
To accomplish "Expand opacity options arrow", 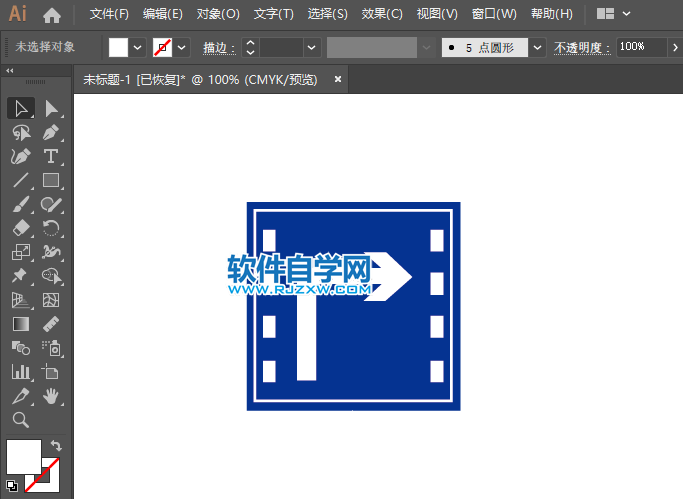I will tap(675, 47).
